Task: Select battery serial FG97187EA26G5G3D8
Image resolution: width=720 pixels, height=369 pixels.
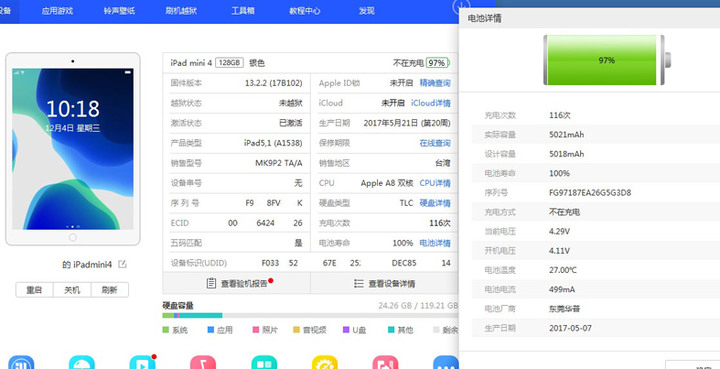Action: (x=590, y=193)
